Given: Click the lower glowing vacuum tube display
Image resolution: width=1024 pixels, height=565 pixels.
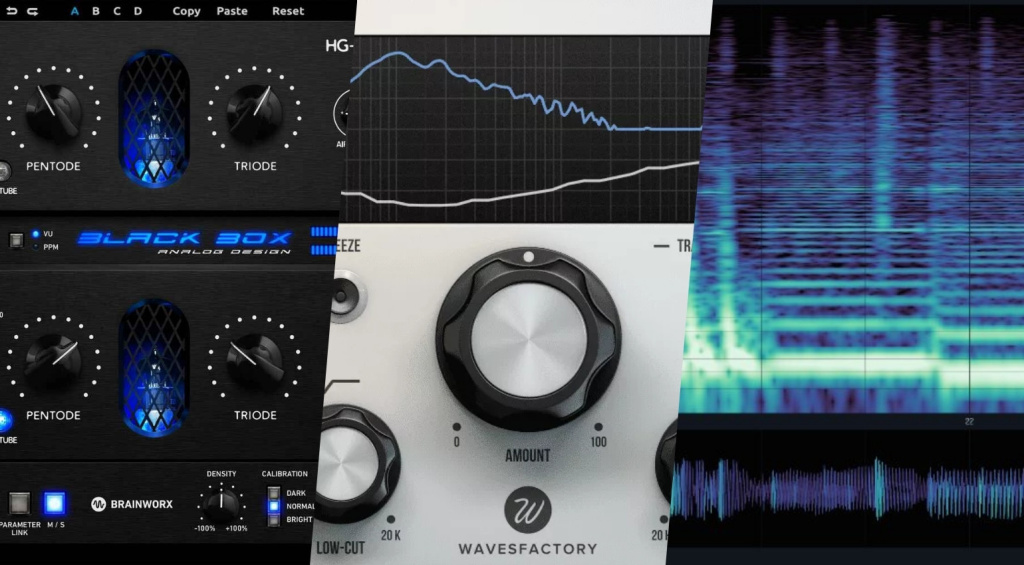Looking at the screenshot, I should tap(154, 367).
